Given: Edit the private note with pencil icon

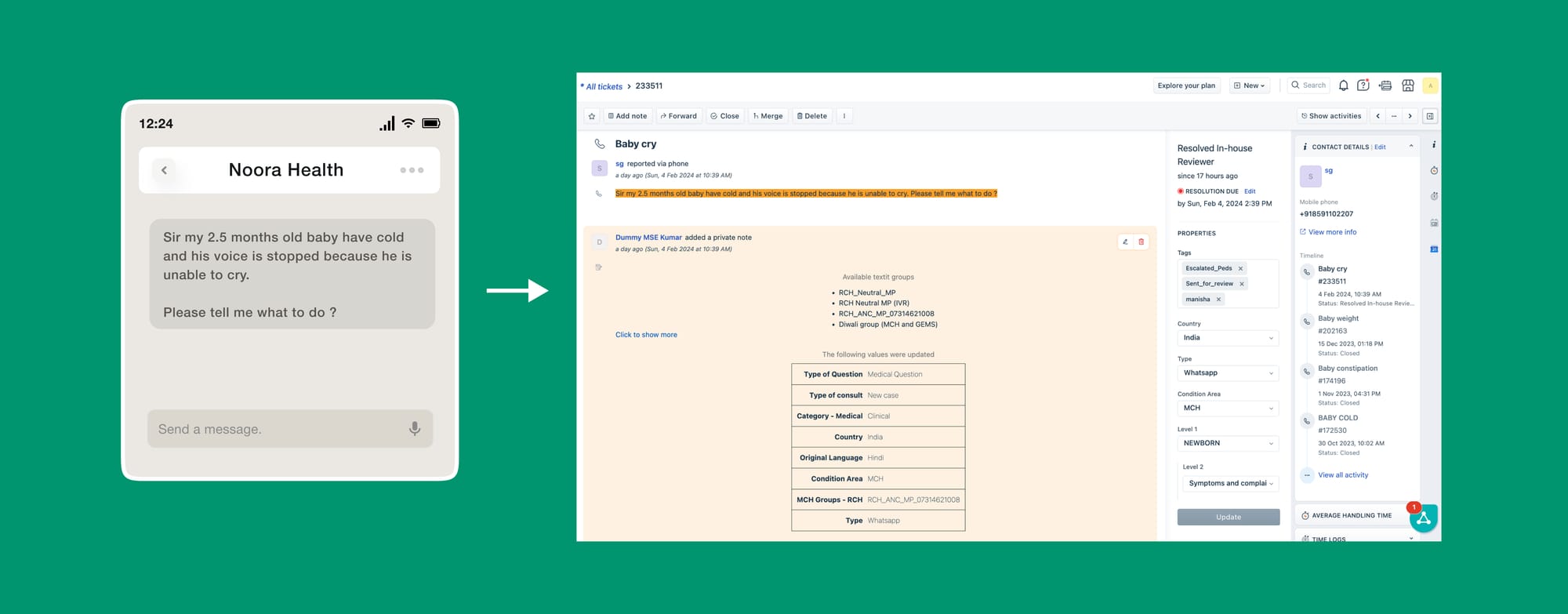Looking at the screenshot, I should [x=1125, y=242].
